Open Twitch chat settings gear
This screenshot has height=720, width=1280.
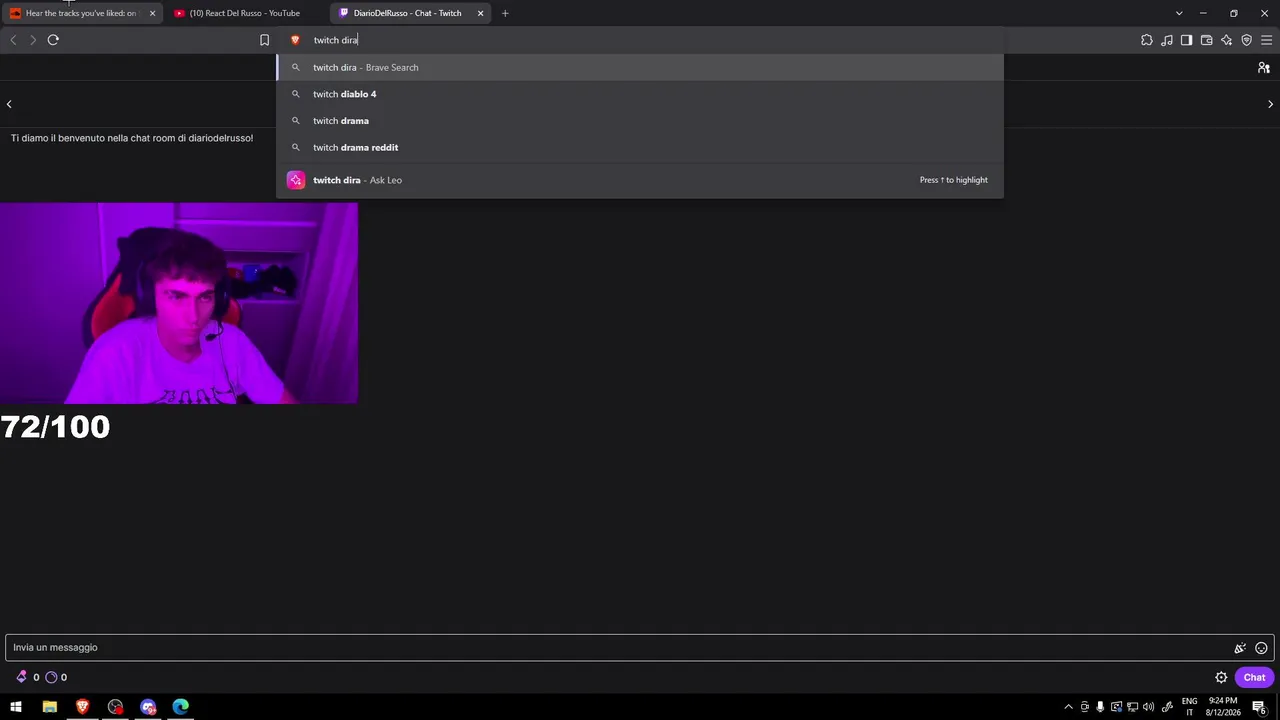[x=1221, y=677]
